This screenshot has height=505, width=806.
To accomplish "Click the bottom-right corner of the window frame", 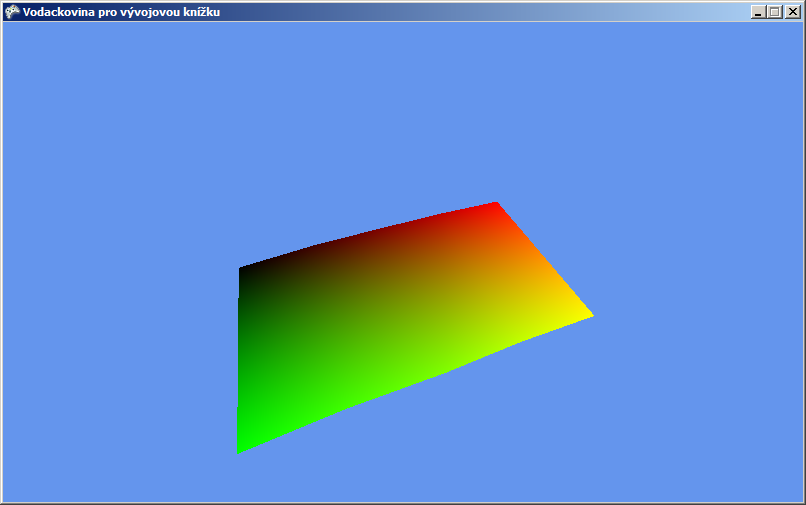I will [802, 501].
